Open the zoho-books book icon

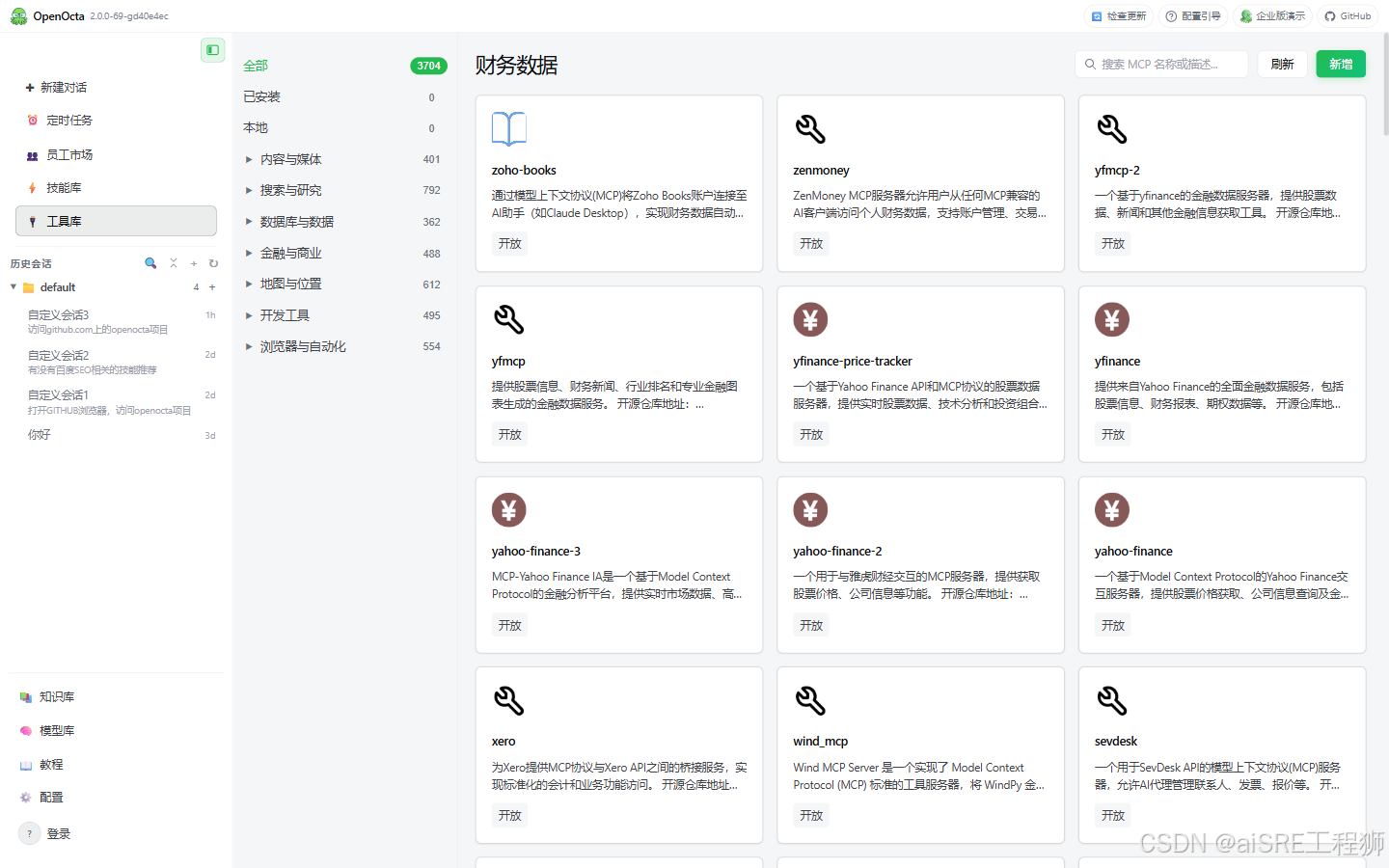click(x=508, y=129)
